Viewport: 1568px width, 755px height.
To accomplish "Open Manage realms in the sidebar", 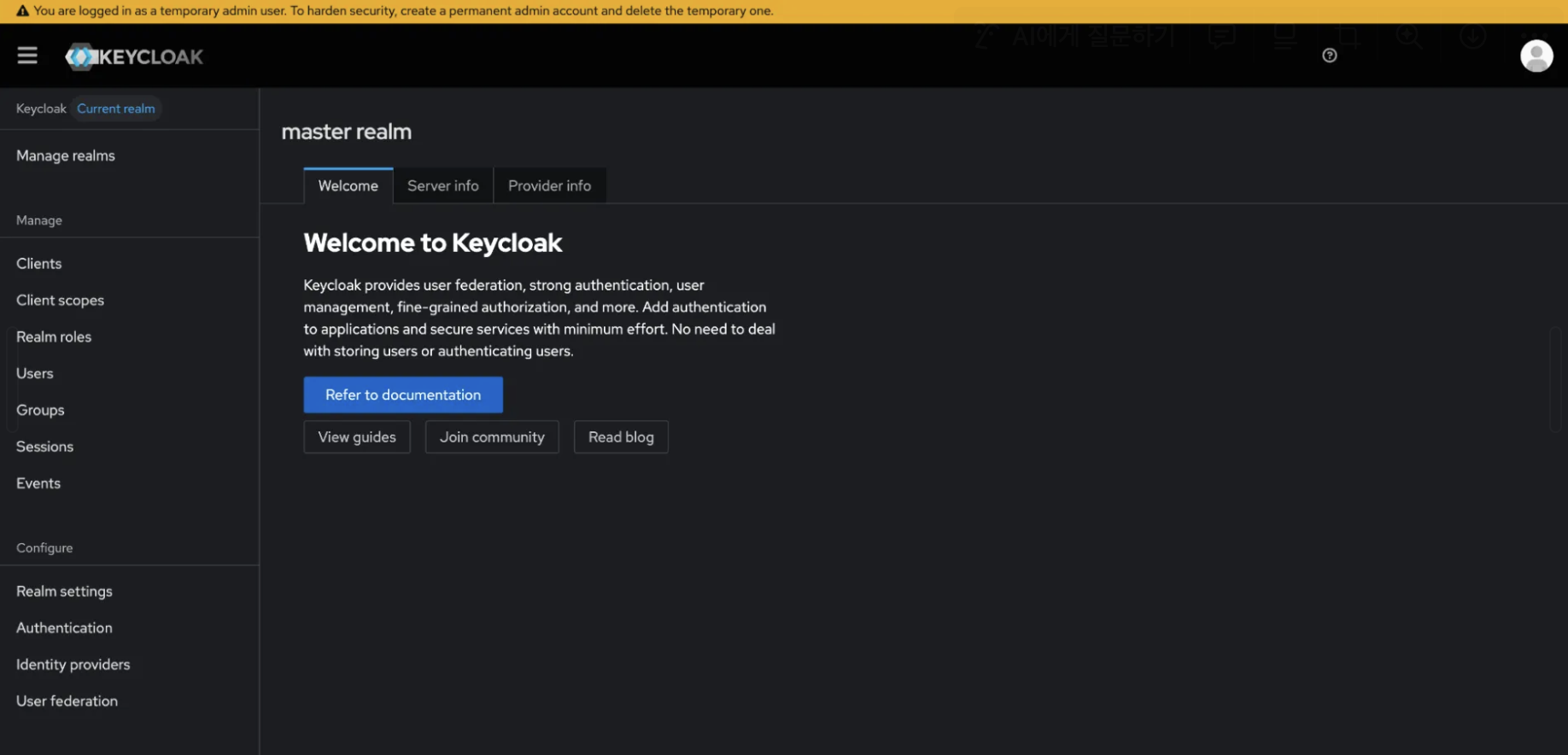I will (x=66, y=155).
